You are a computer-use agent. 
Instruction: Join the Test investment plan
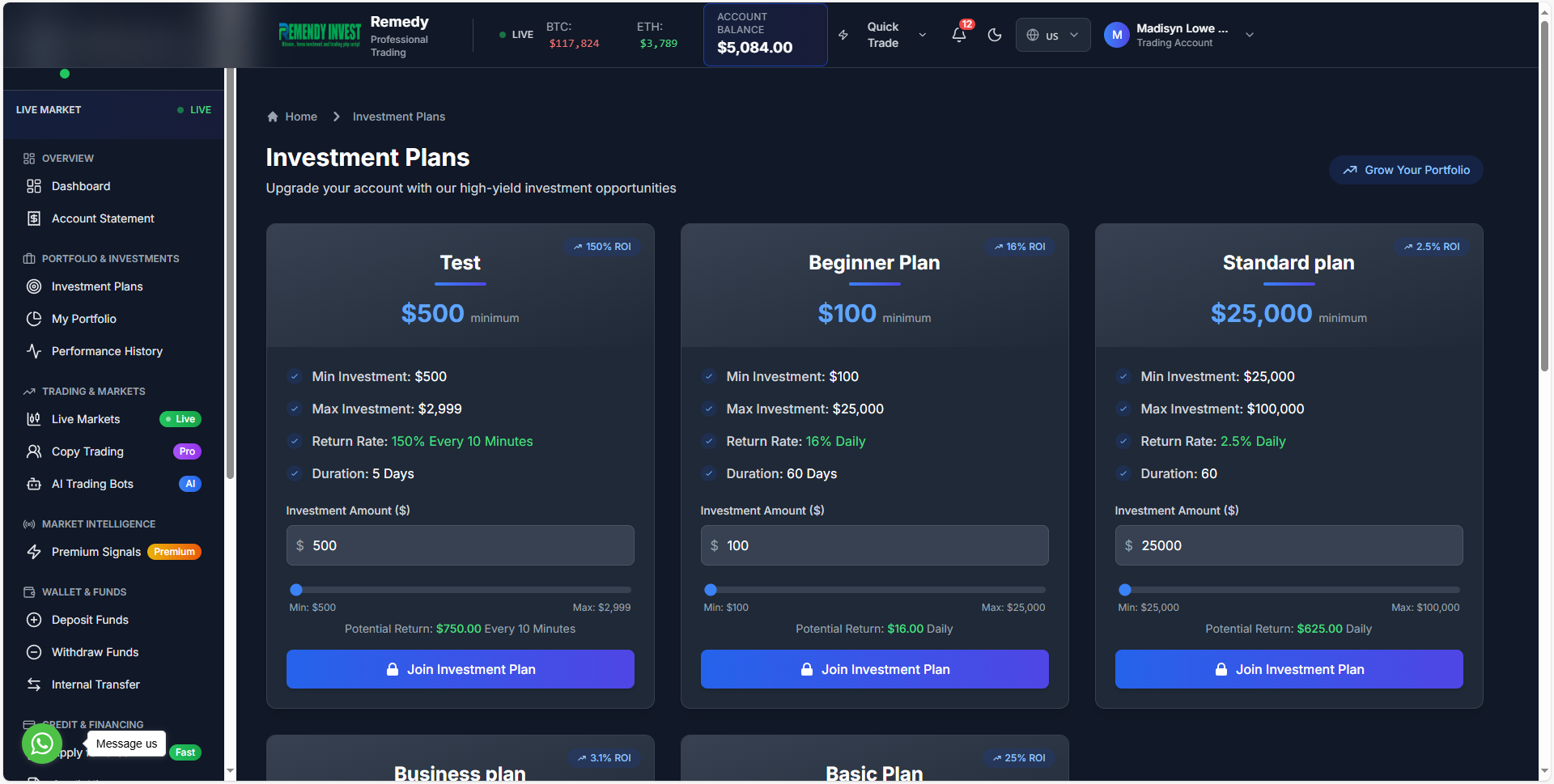pyautogui.click(x=461, y=669)
